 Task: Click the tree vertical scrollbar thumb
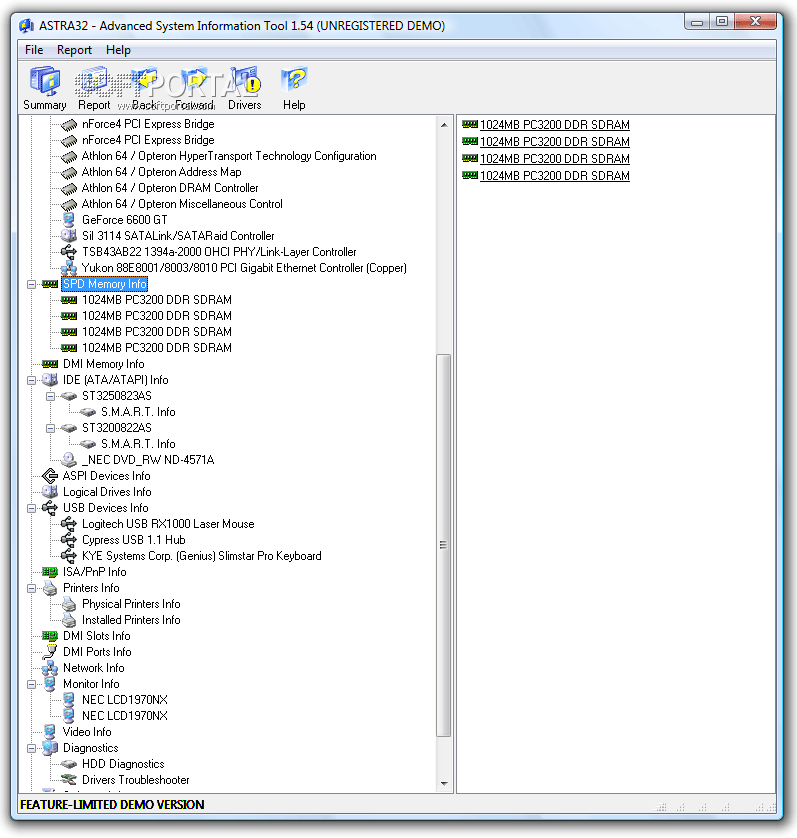click(x=444, y=545)
